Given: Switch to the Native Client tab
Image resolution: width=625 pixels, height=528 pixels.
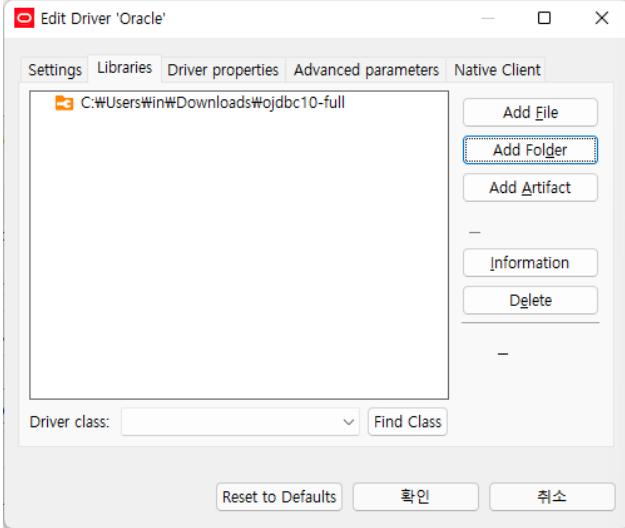Looking at the screenshot, I should point(497,70).
